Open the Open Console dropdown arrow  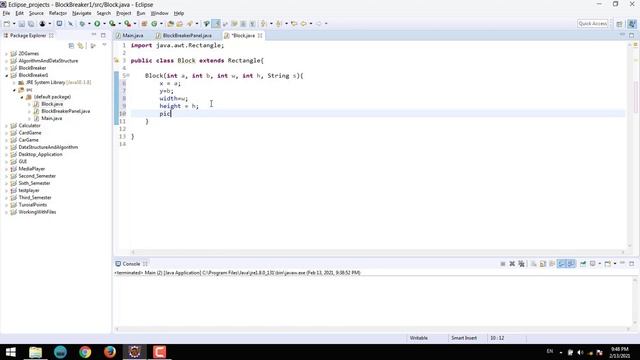coord(615,264)
